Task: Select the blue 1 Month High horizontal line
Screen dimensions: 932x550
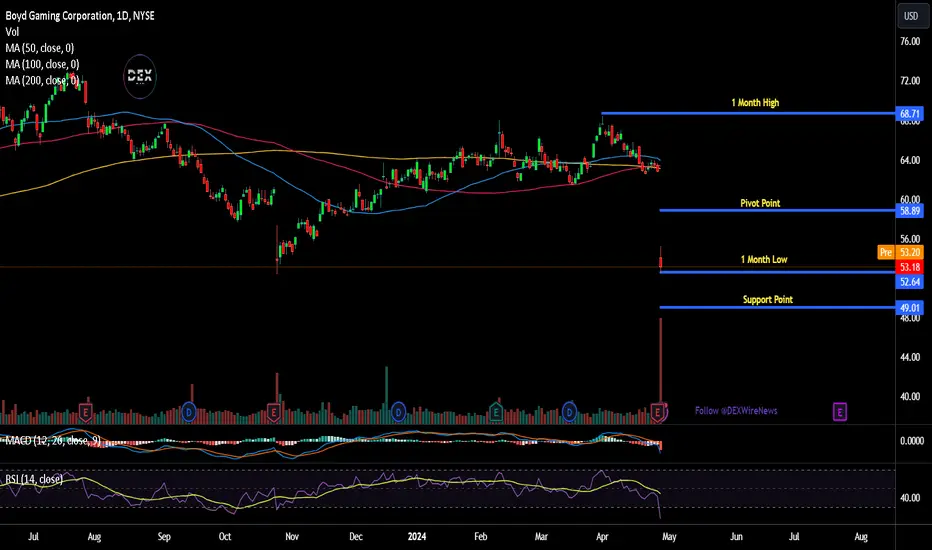Action: 748,113
